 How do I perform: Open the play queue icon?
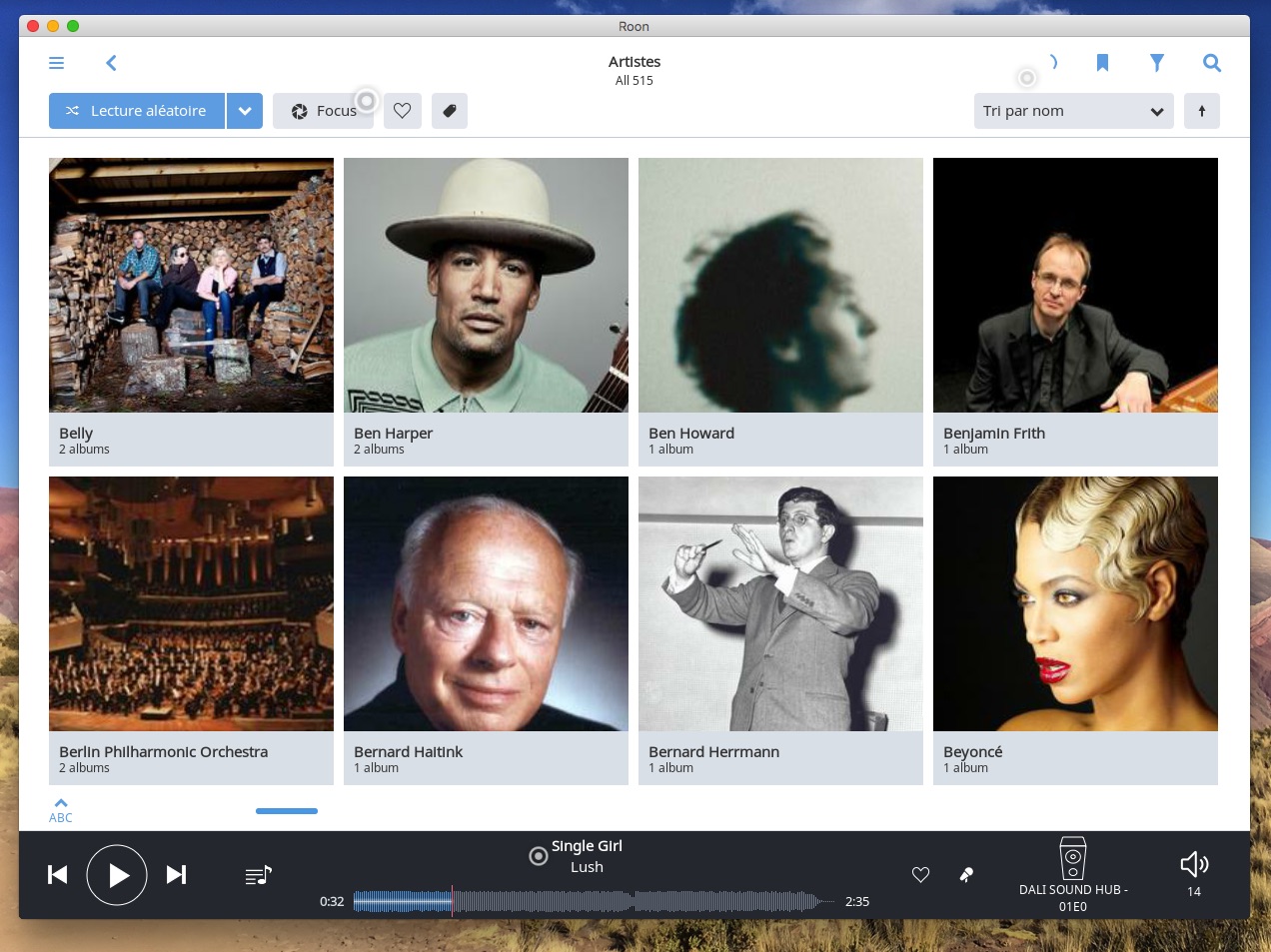pyautogui.click(x=259, y=875)
